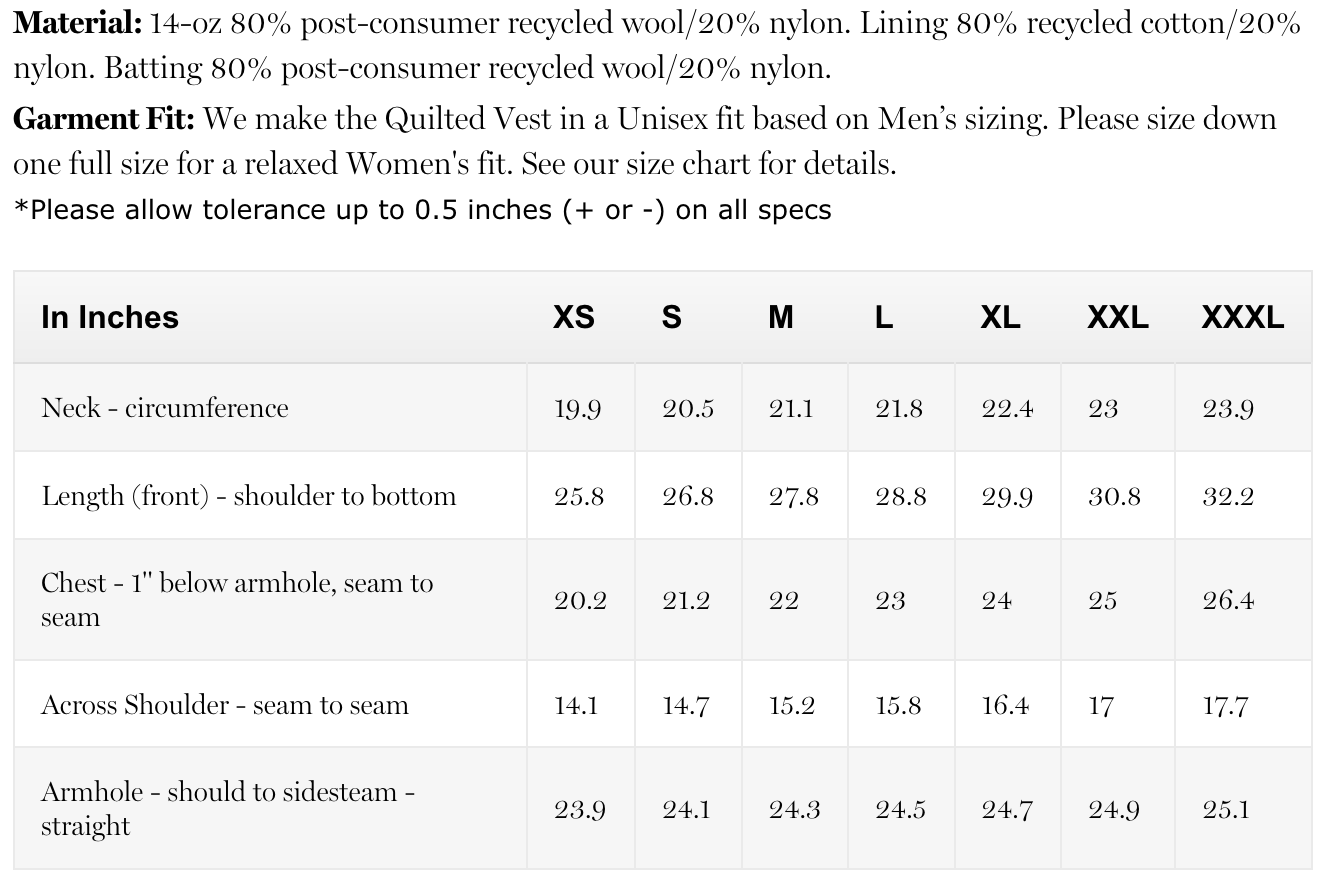Image resolution: width=1334 pixels, height=892 pixels.
Task: Click the "Material:" bold heading
Action: click(76, 23)
